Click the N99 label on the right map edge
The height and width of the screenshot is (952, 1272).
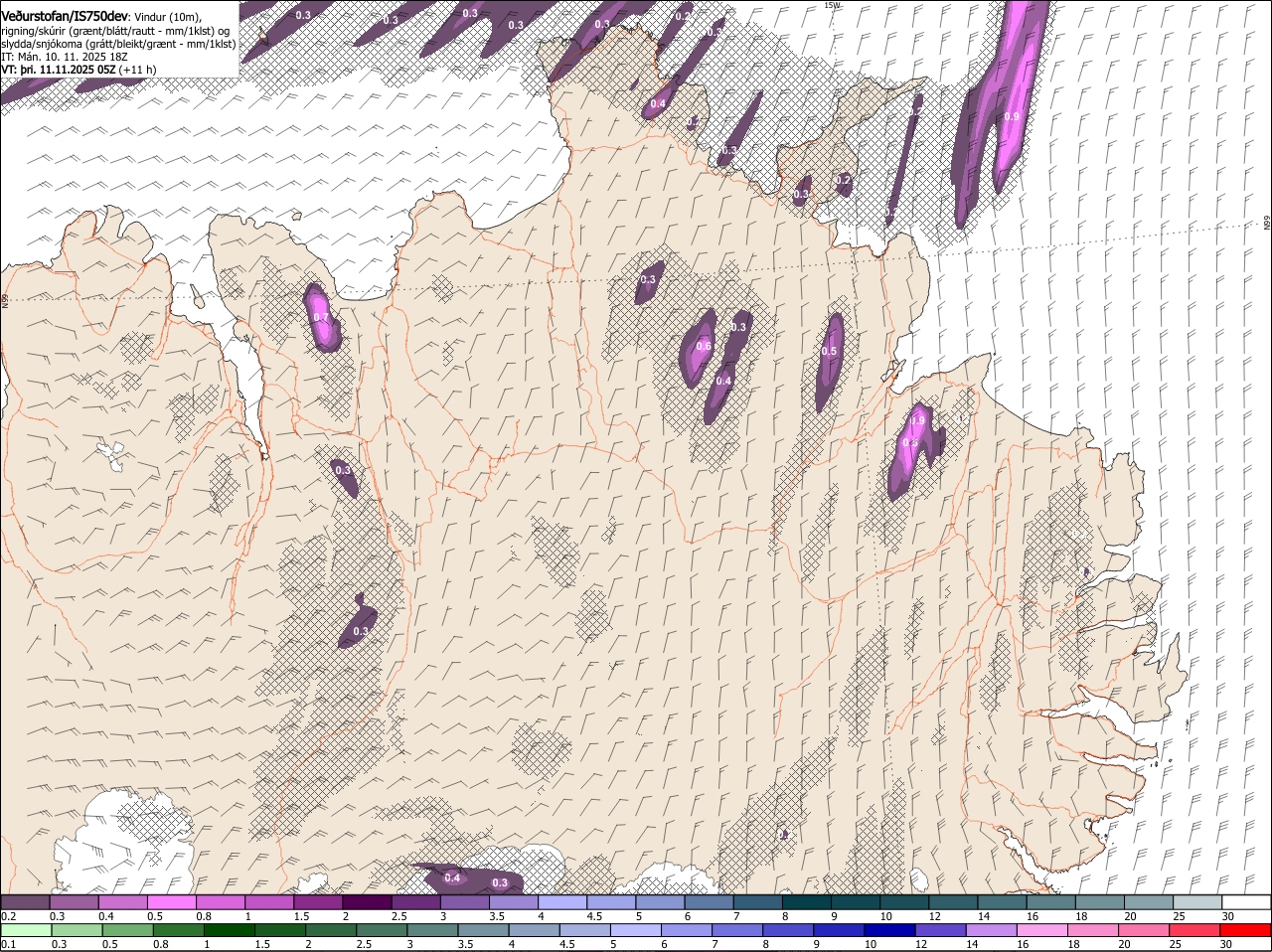1267,224
